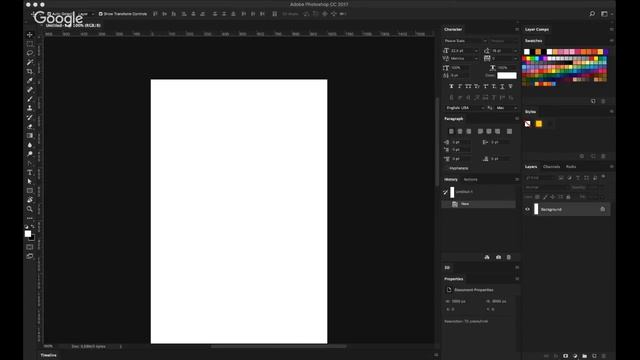Select the Blur tool
The image size is (640, 360).
[30, 145]
